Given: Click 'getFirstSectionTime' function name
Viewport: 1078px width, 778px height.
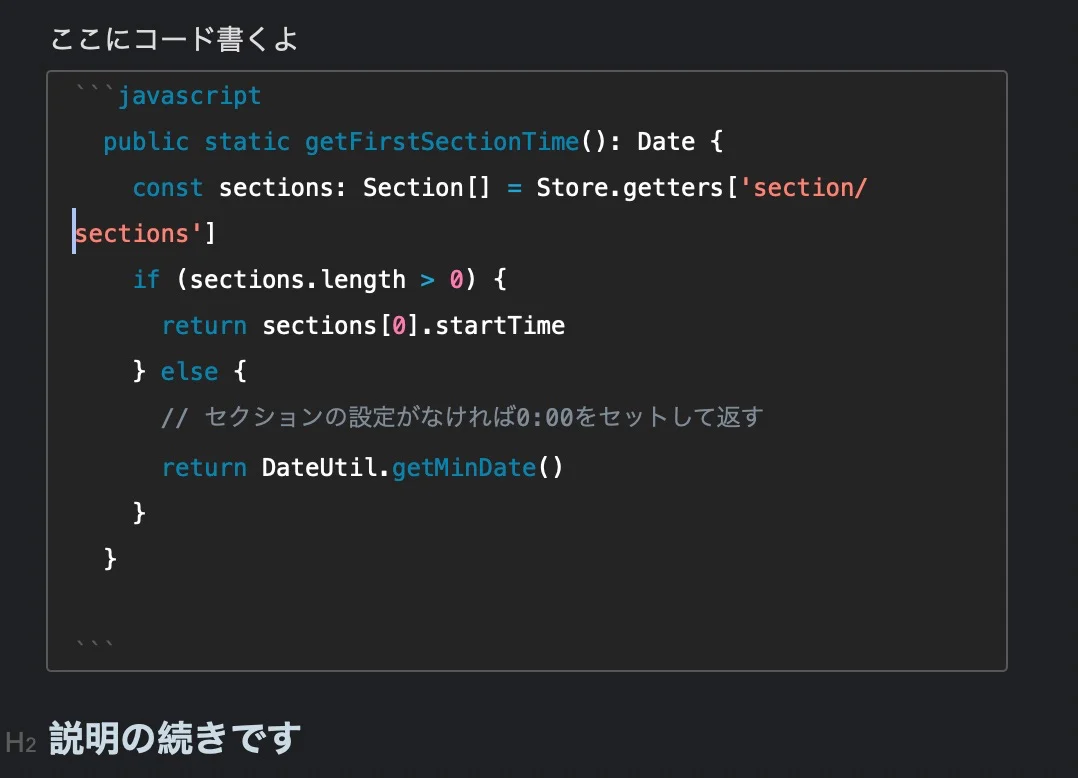Looking at the screenshot, I should [442, 142].
